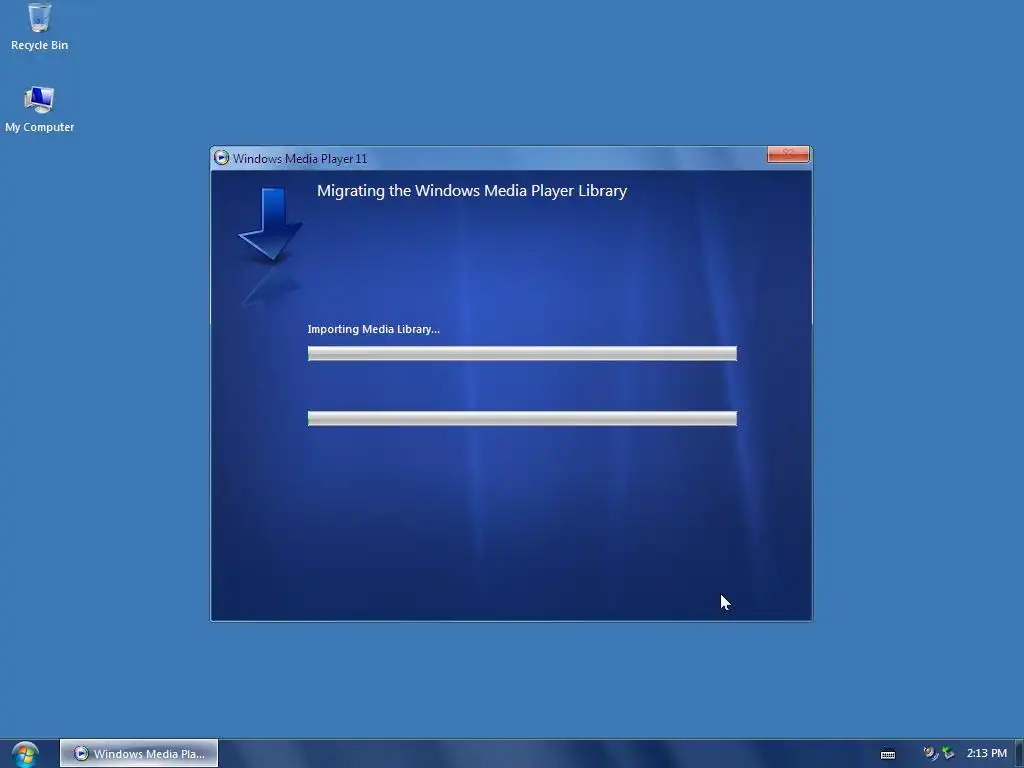The width and height of the screenshot is (1024, 768).
Task: Open the Recycle Bin desktop icon
Action: click(39, 27)
